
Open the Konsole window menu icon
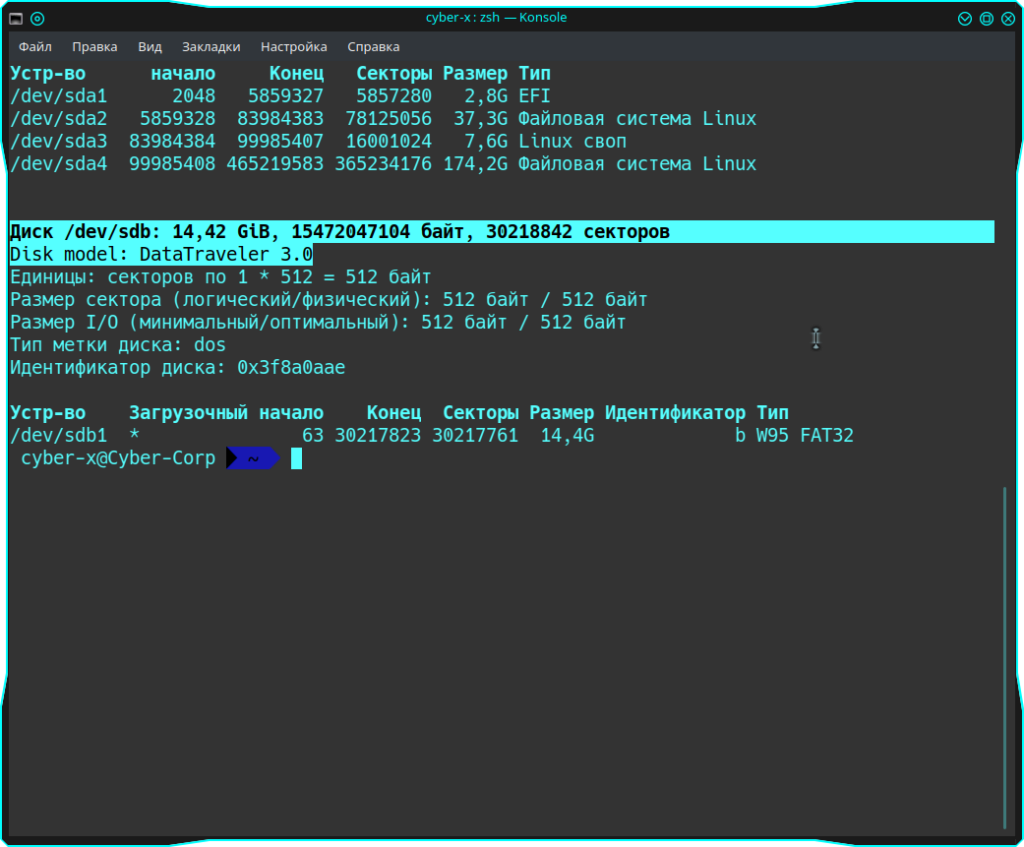pyautogui.click(x=17, y=18)
